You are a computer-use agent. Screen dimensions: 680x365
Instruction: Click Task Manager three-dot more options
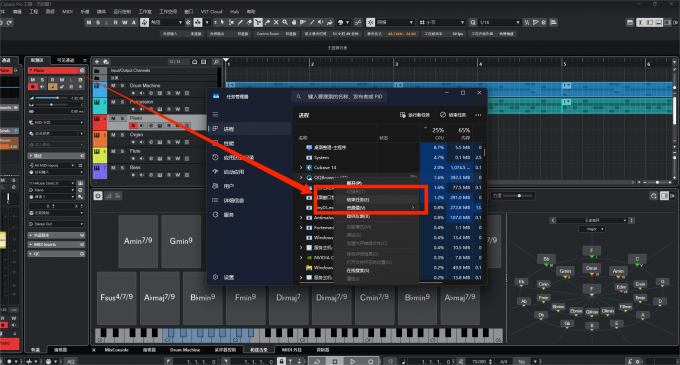point(478,115)
